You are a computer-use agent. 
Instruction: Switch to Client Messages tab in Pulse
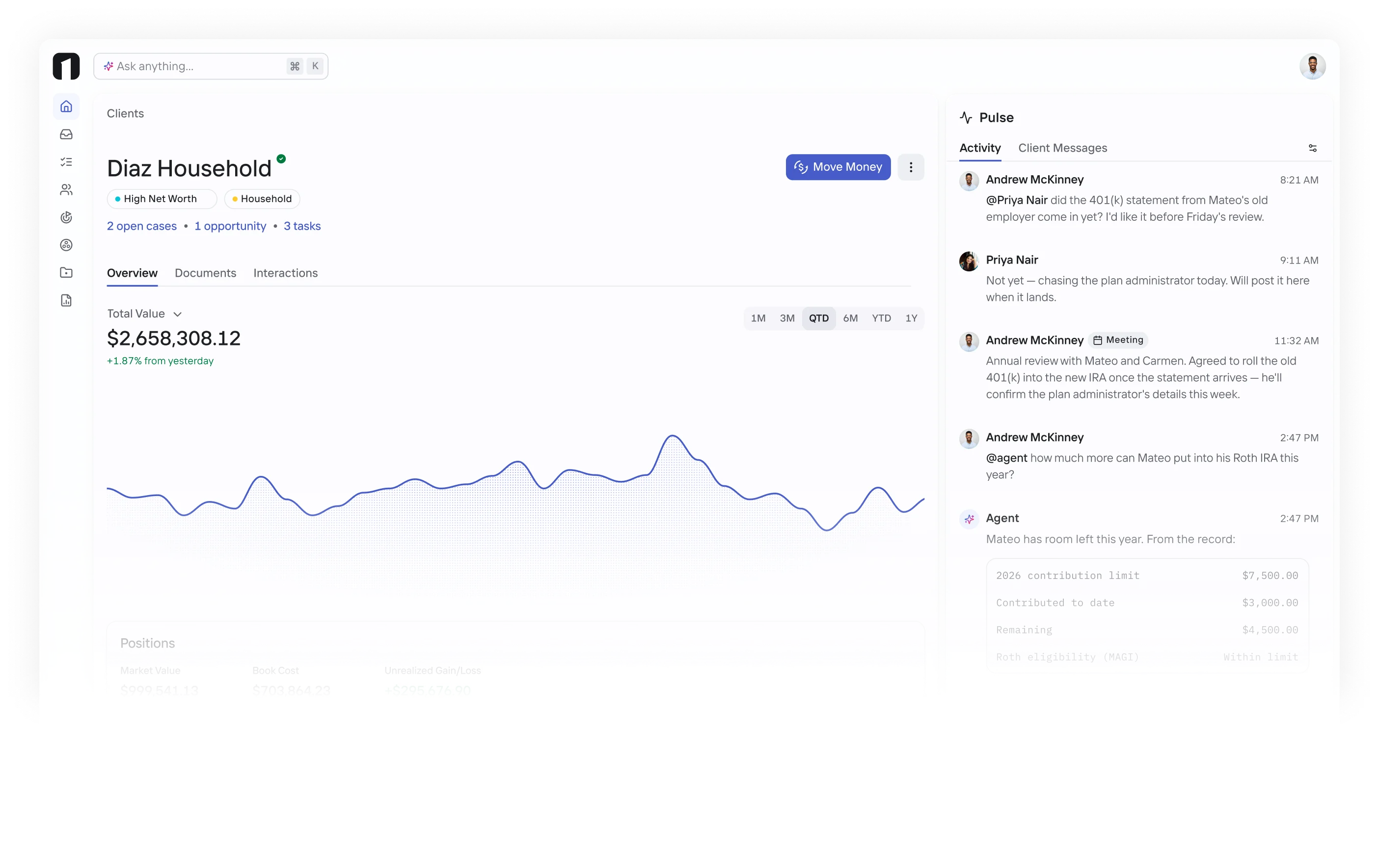1063,148
